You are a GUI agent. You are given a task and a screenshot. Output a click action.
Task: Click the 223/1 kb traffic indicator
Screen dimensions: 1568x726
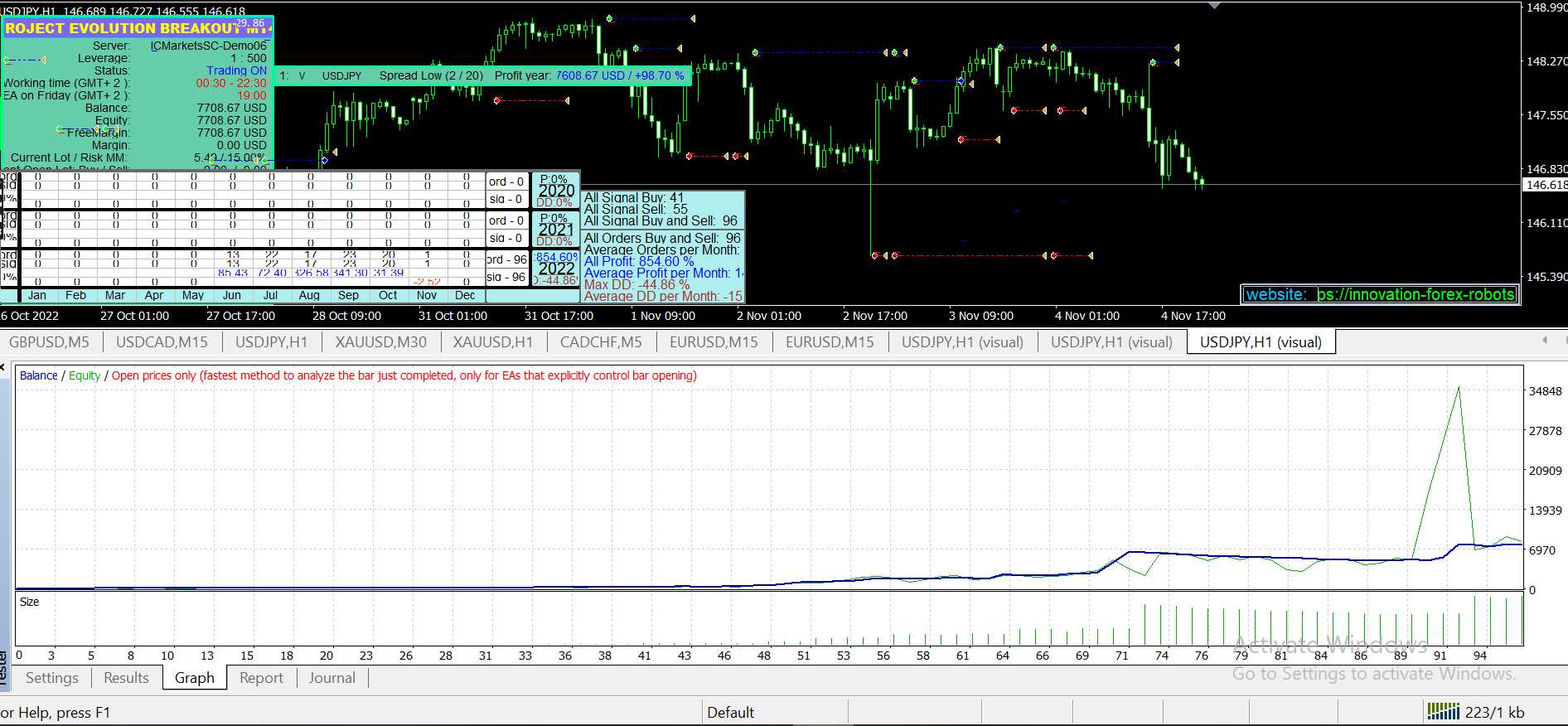coord(1494,712)
